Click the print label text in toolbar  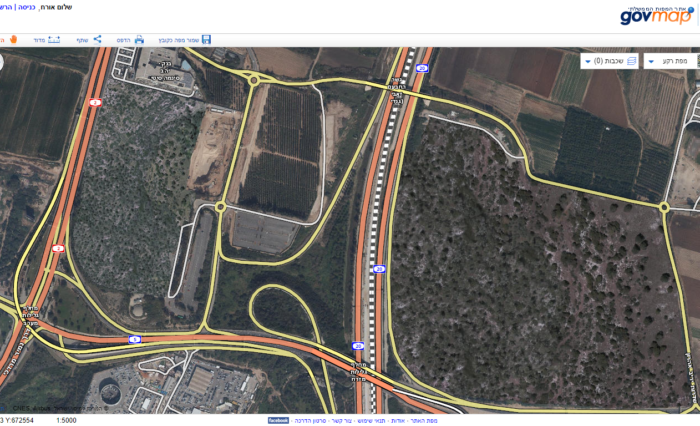[x=124, y=40]
